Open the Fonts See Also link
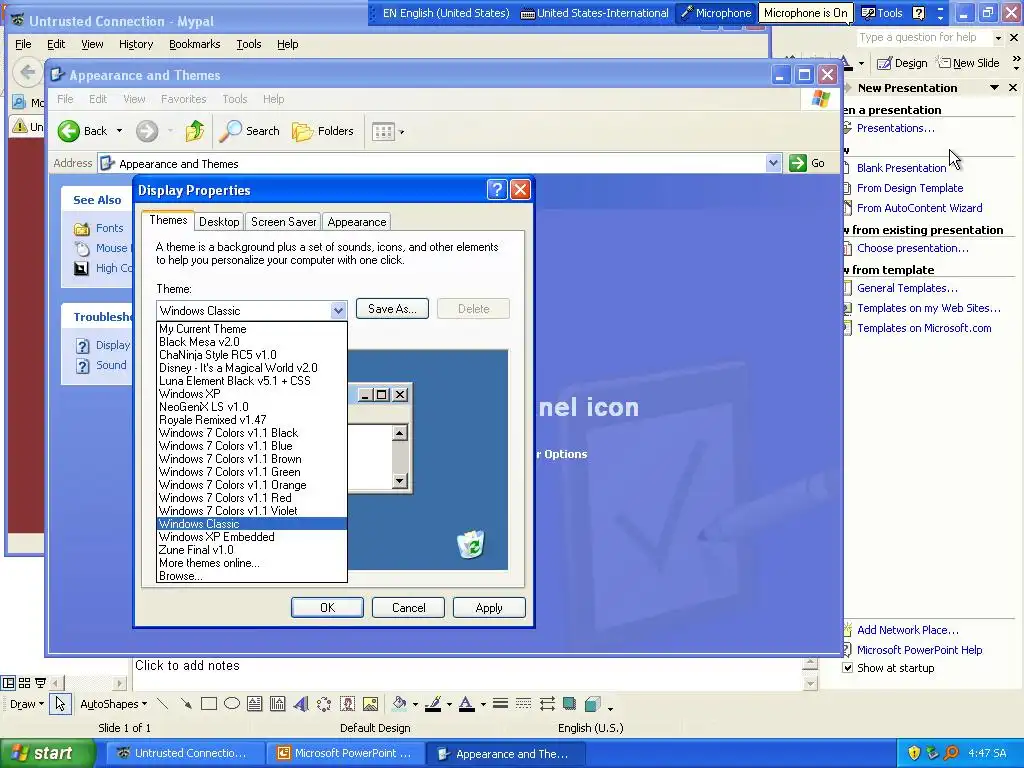This screenshot has width=1024, height=768. click(109, 228)
